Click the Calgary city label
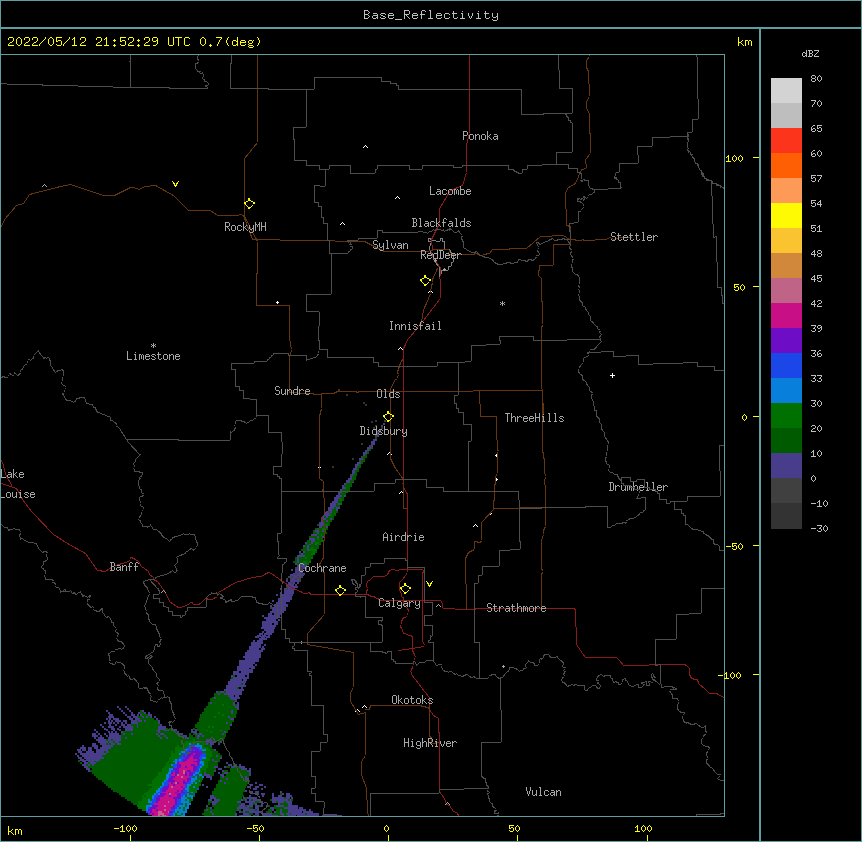Screen dimensions: 862x842 point(399,603)
